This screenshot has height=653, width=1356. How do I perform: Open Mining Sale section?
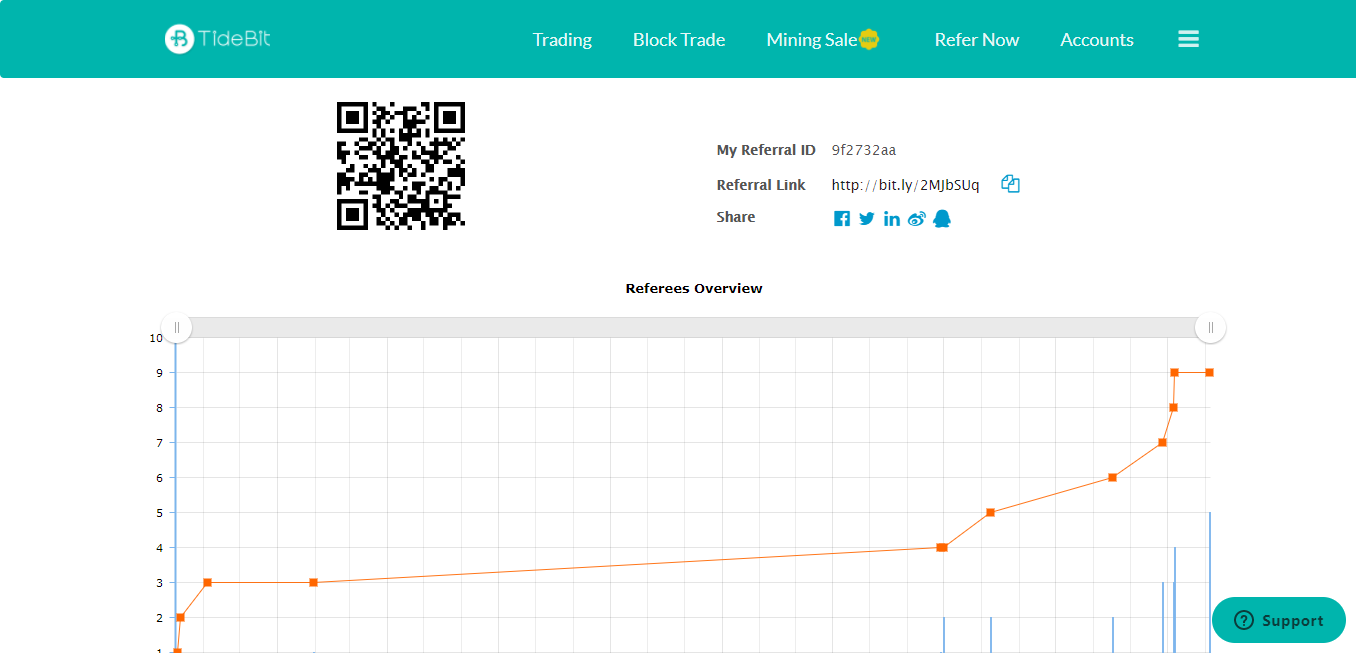(812, 40)
